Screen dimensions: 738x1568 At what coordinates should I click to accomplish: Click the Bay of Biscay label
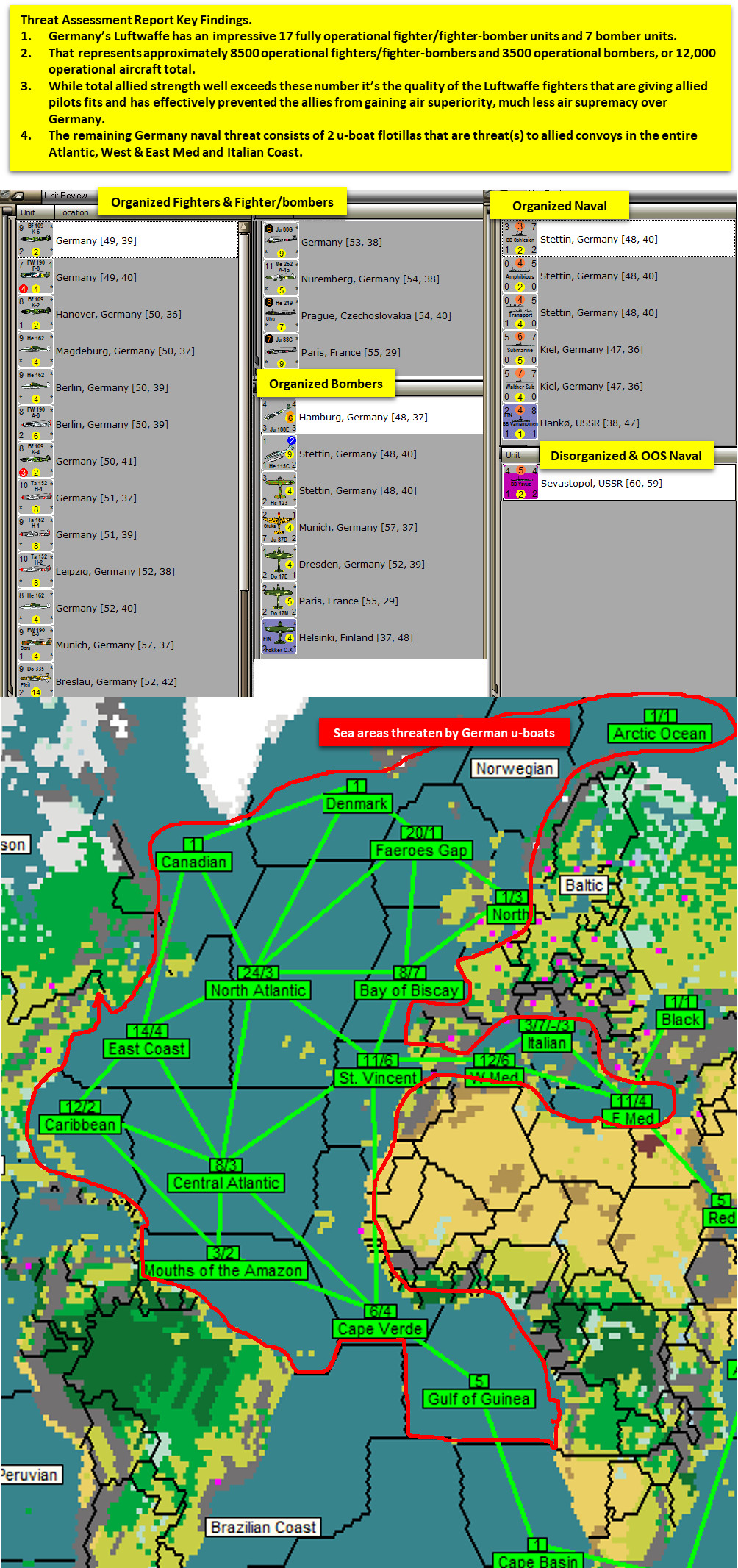point(409,990)
